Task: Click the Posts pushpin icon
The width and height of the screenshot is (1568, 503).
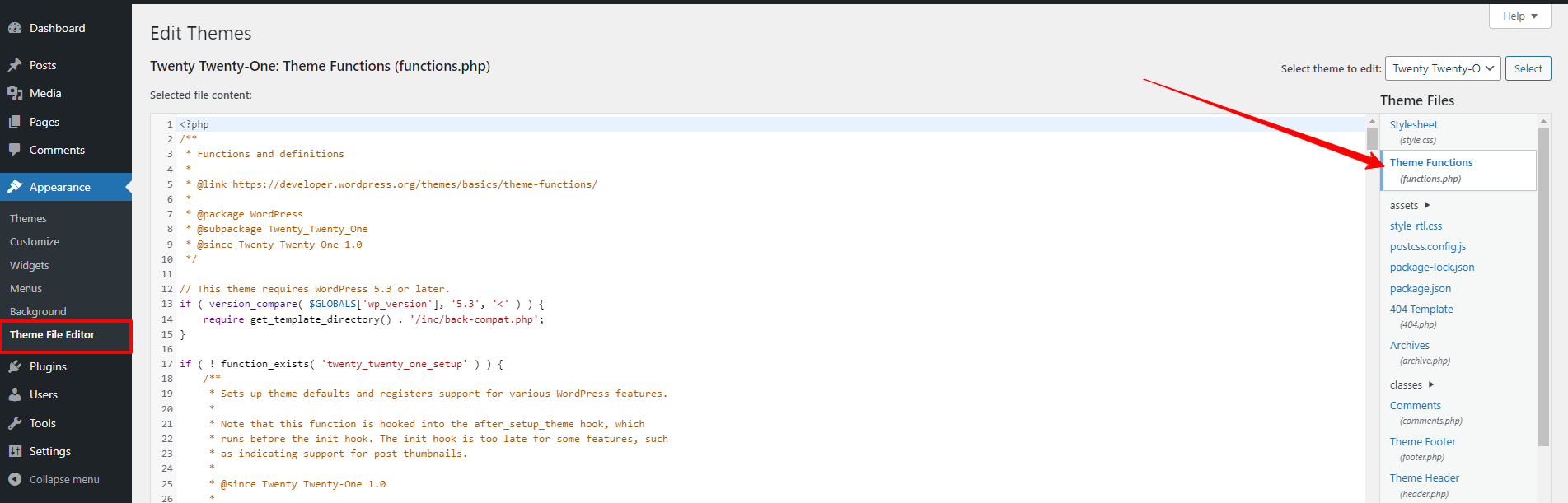Action: pyautogui.click(x=15, y=65)
